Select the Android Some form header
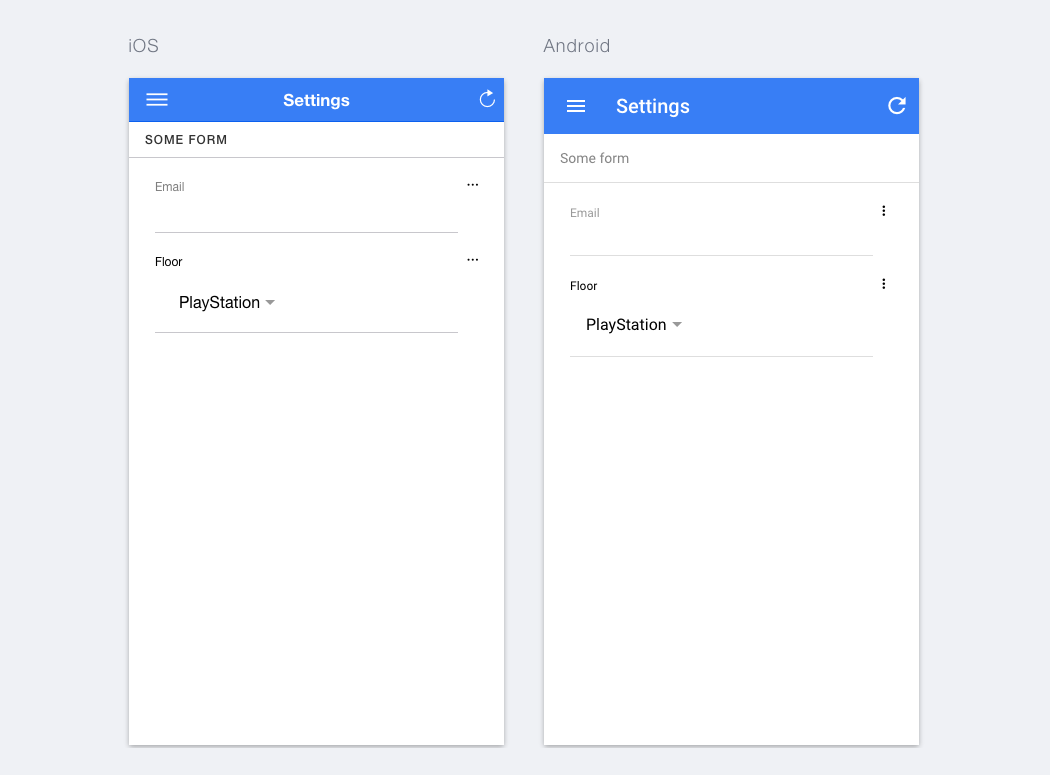Screen dimensions: 1050x775 click(x=594, y=158)
